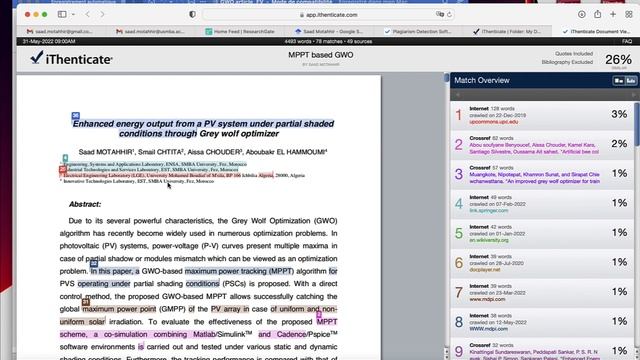Click the 'MPPT based GWO' document title
The width and height of the screenshot is (640, 360).
pyautogui.click(x=321, y=55)
